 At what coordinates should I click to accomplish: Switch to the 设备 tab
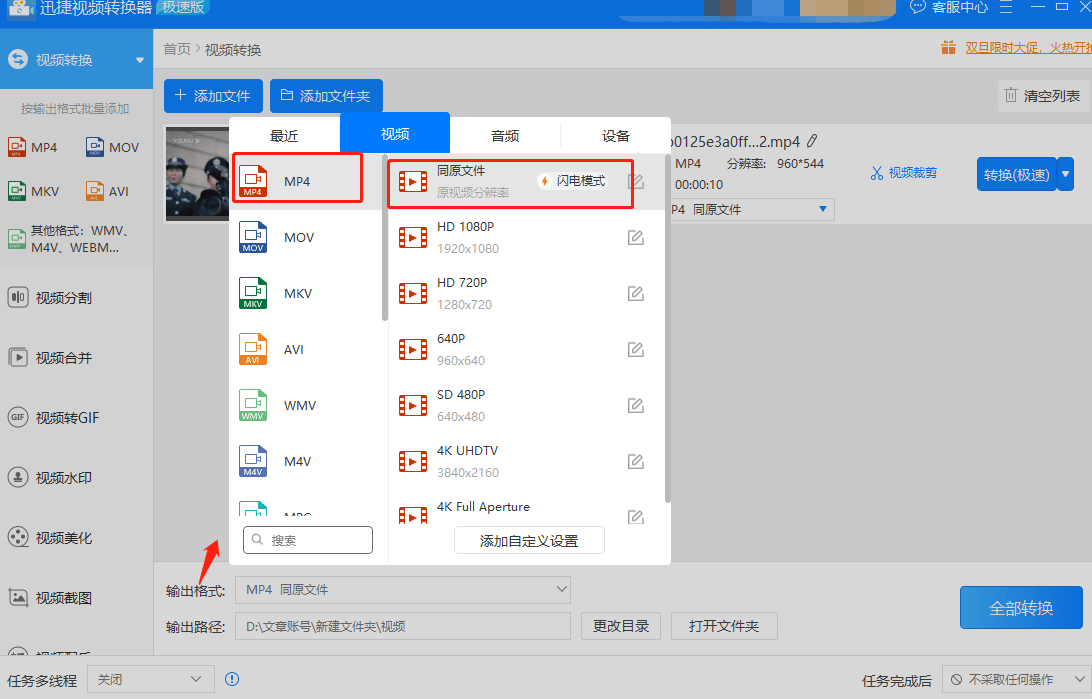616,136
